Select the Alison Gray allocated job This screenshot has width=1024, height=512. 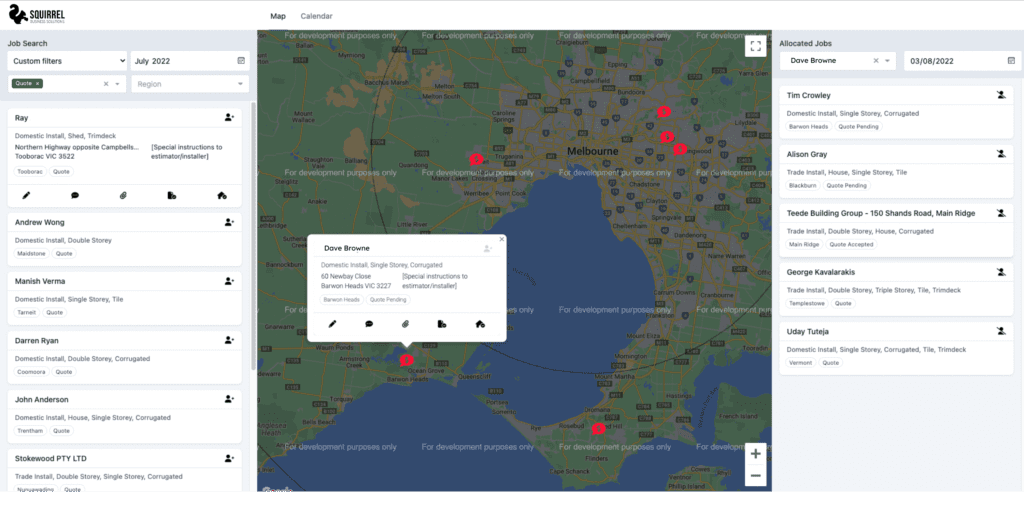(x=897, y=171)
